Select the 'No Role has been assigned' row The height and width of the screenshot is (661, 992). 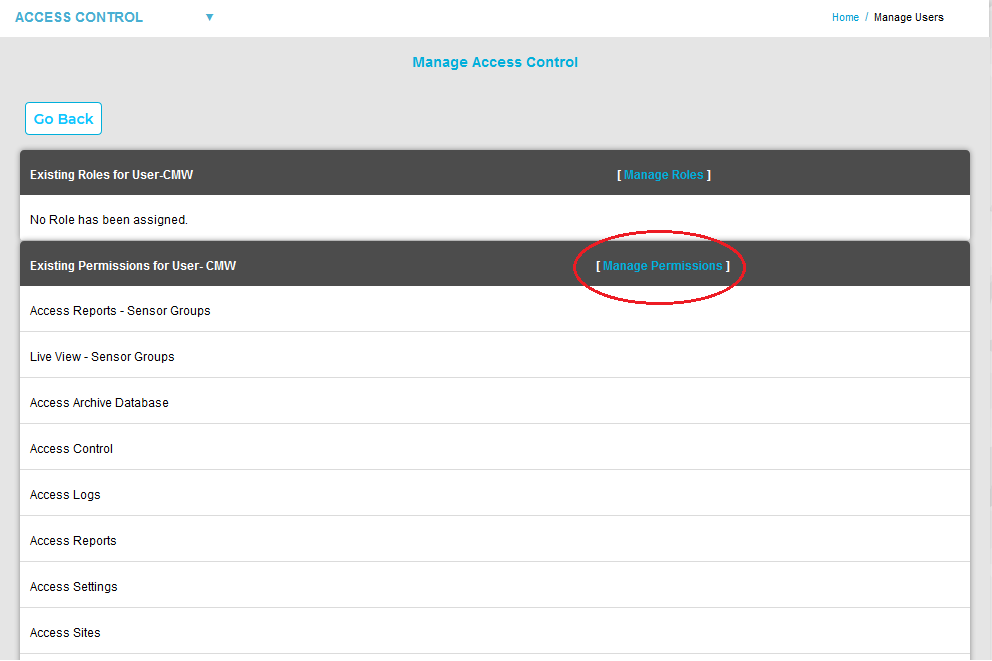(x=109, y=220)
